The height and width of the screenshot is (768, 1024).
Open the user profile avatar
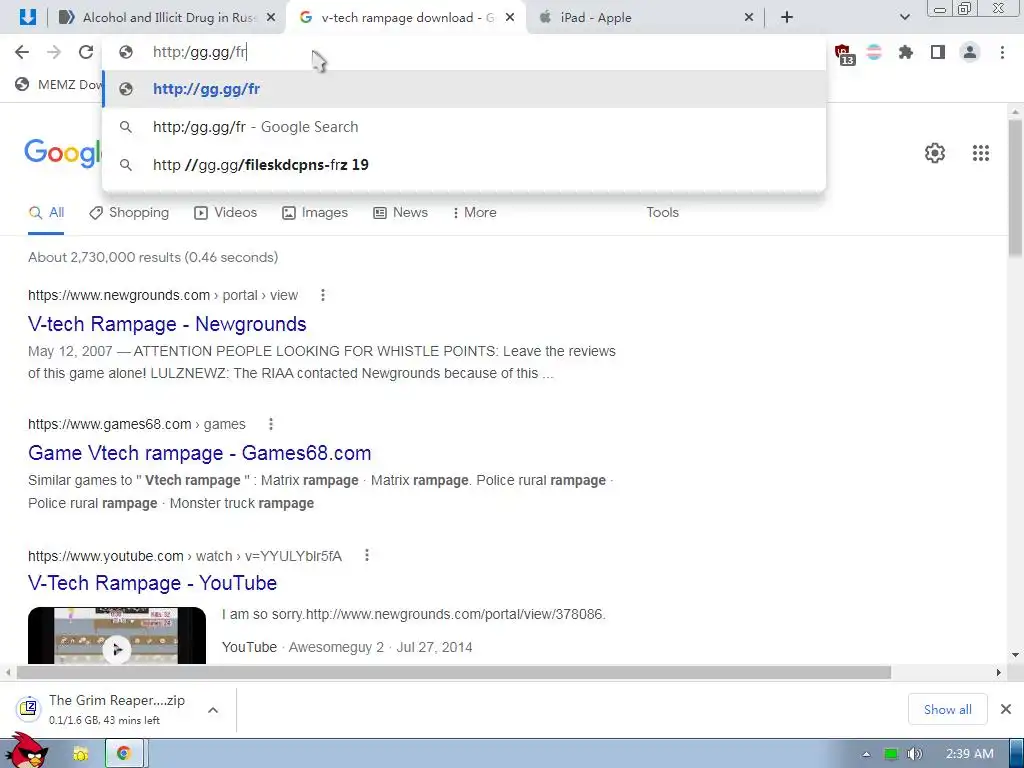pos(970,52)
